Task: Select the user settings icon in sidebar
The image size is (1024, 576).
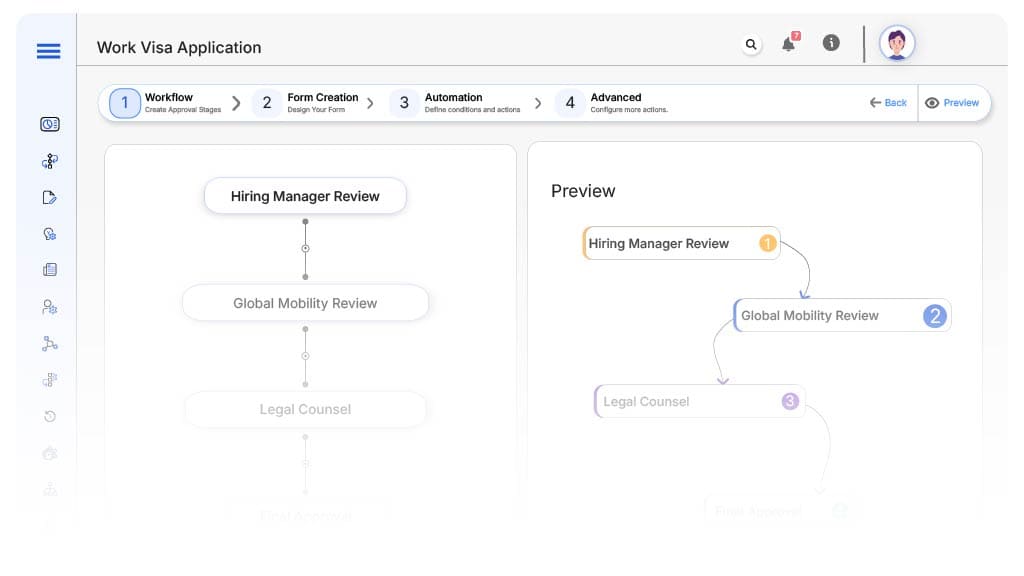Action: [50, 307]
